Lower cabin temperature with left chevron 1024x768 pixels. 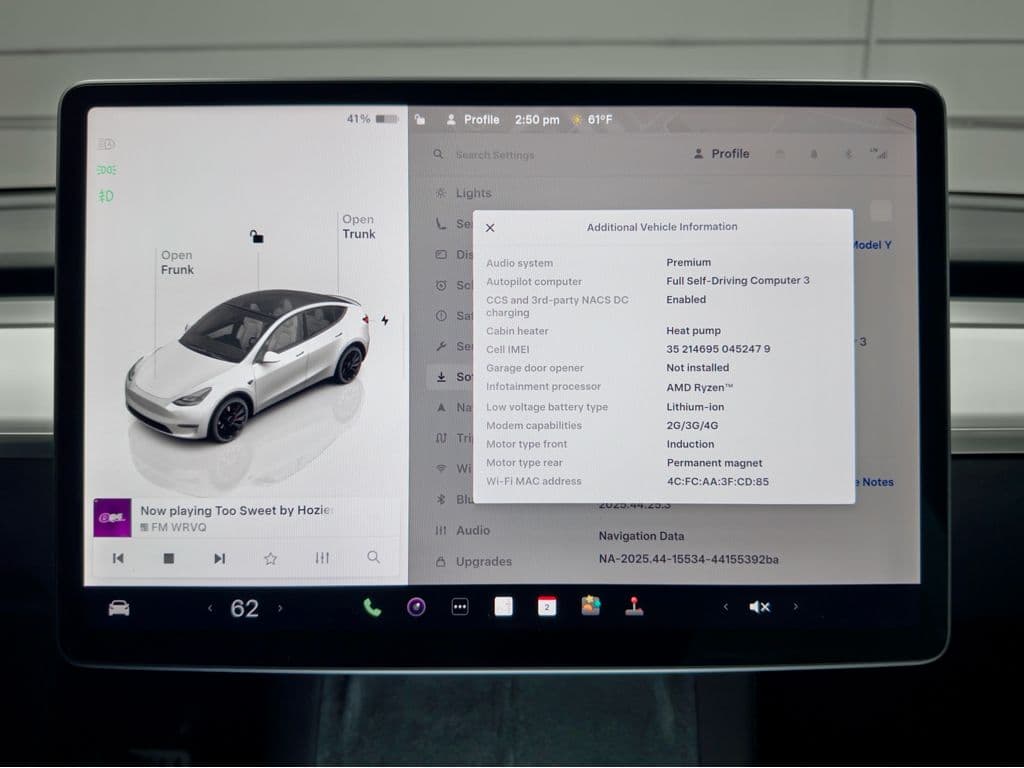point(210,608)
